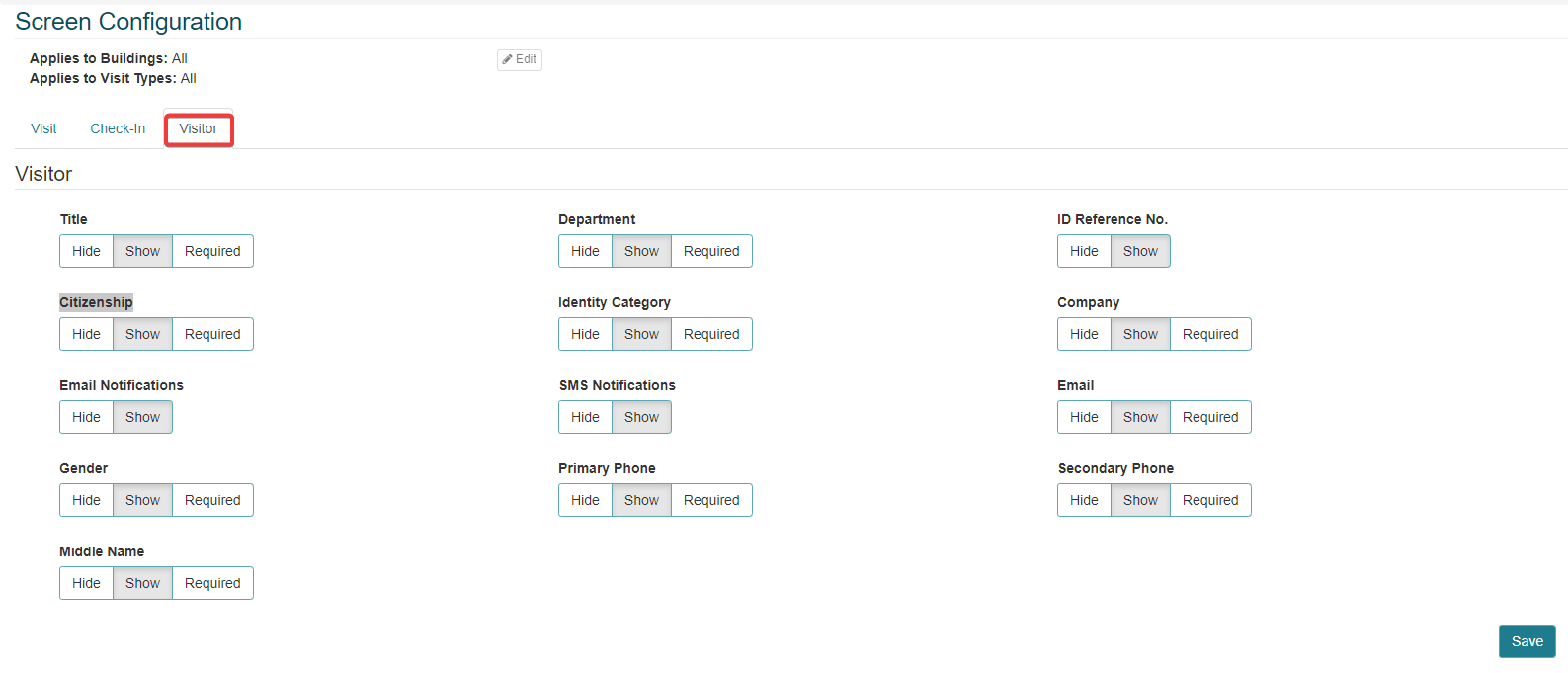Show SMS Notifications option
The width and height of the screenshot is (1568, 673).
coord(641,417)
